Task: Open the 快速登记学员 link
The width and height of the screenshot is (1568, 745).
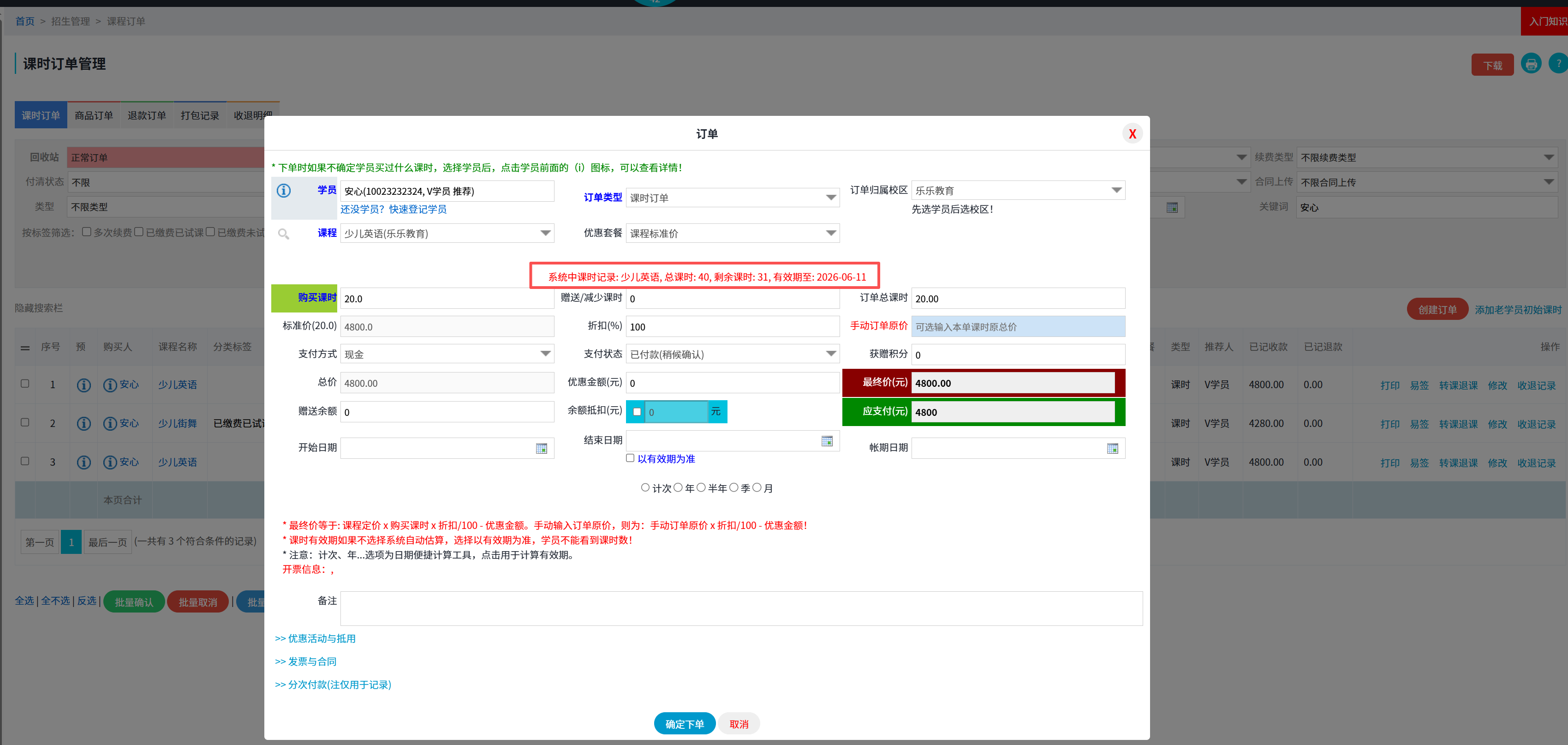Action: (417, 209)
